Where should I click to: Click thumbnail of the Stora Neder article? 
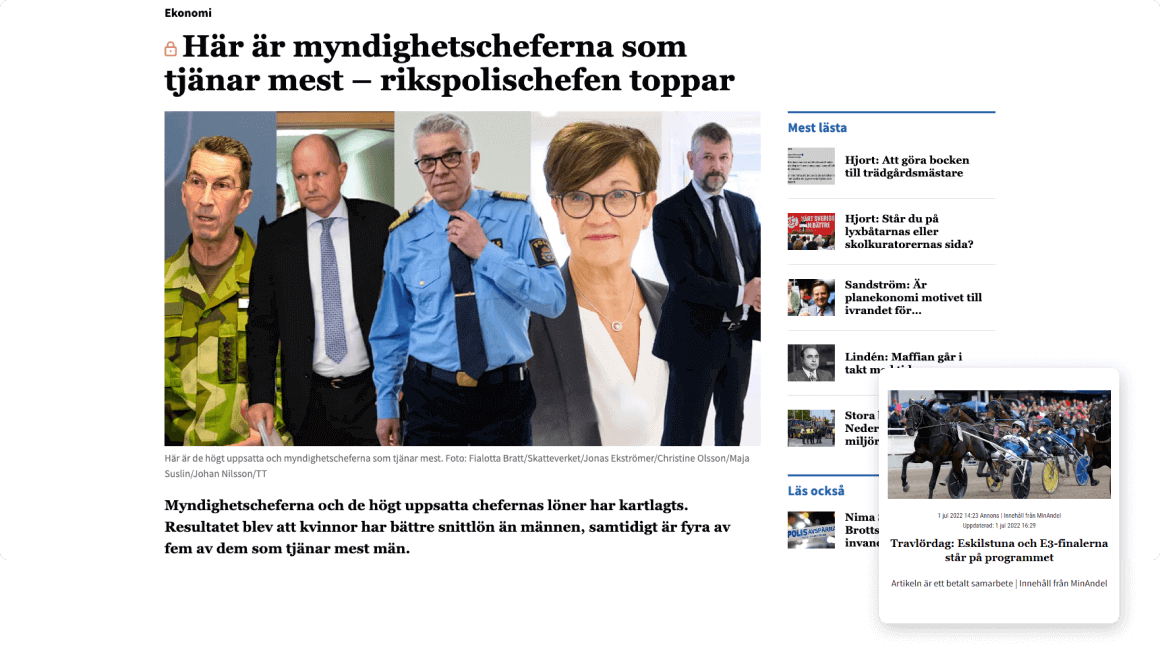[811, 428]
